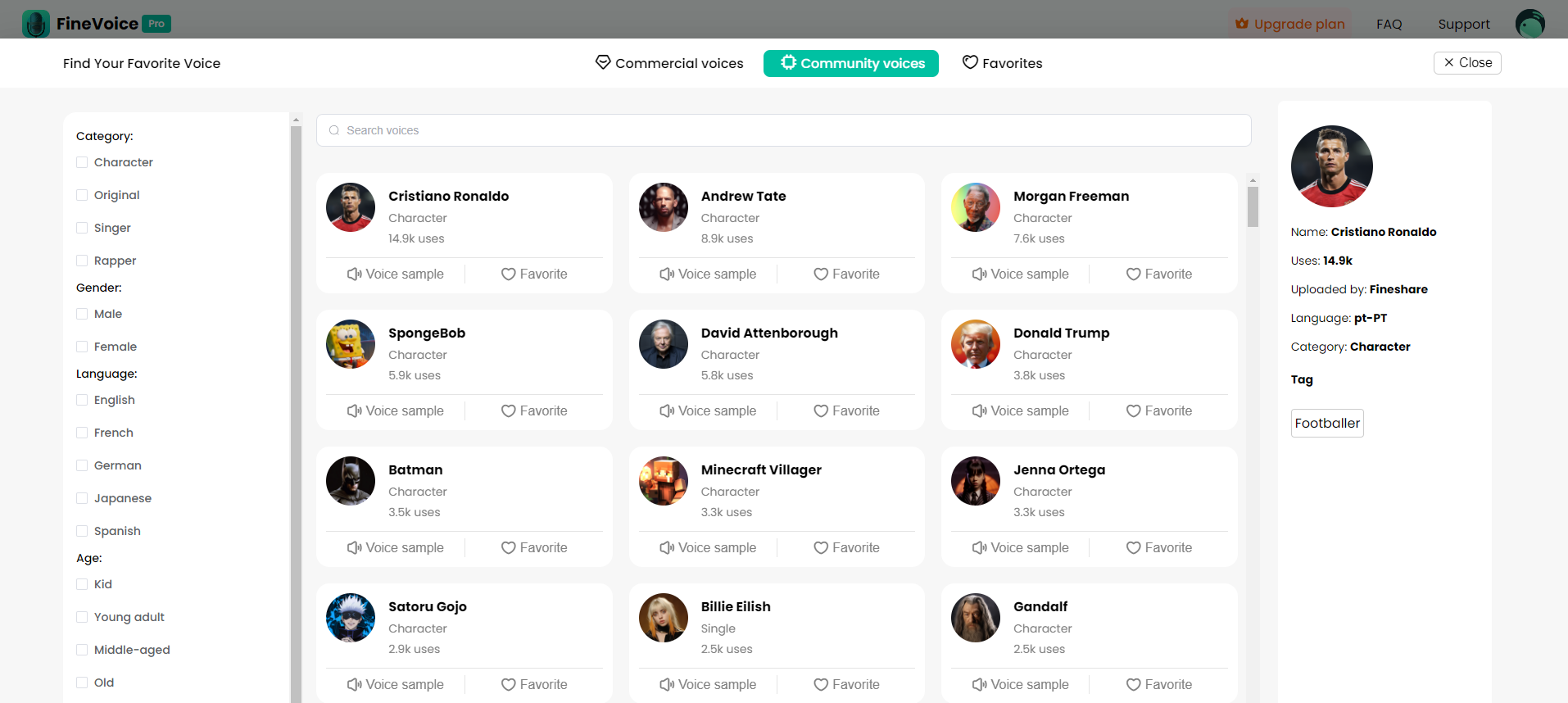
Task: Play Morgan Freeman voice sample speaker icon
Action: pyautogui.click(x=979, y=274)
